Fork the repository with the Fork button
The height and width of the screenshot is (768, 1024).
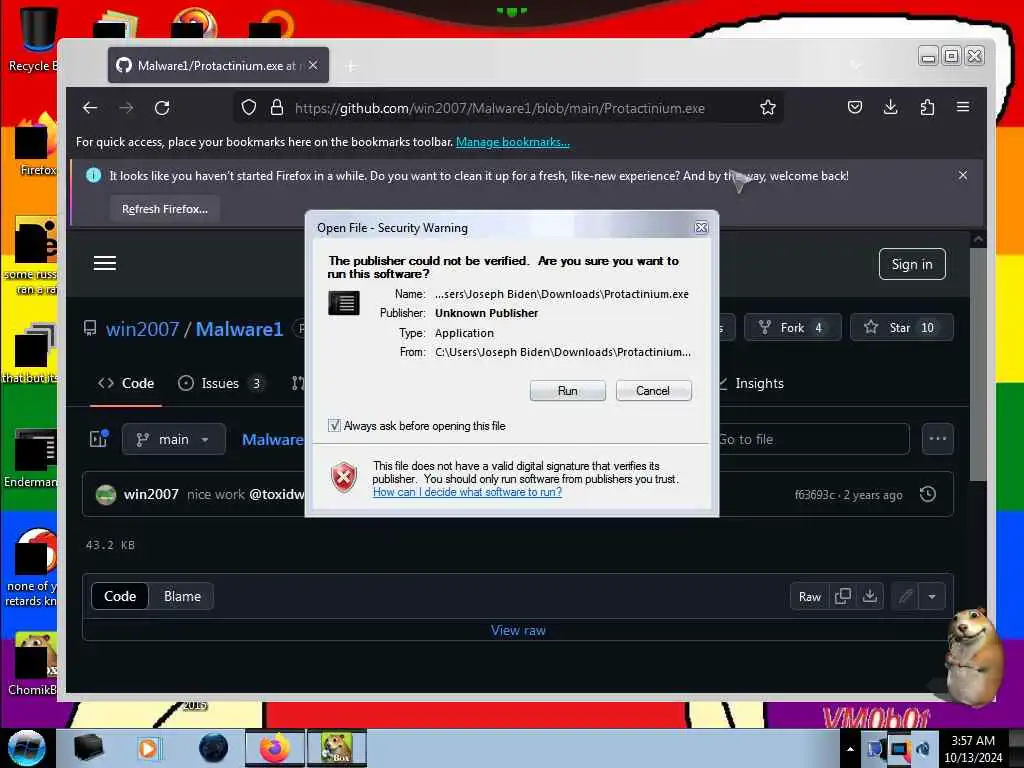click(792, 327)
